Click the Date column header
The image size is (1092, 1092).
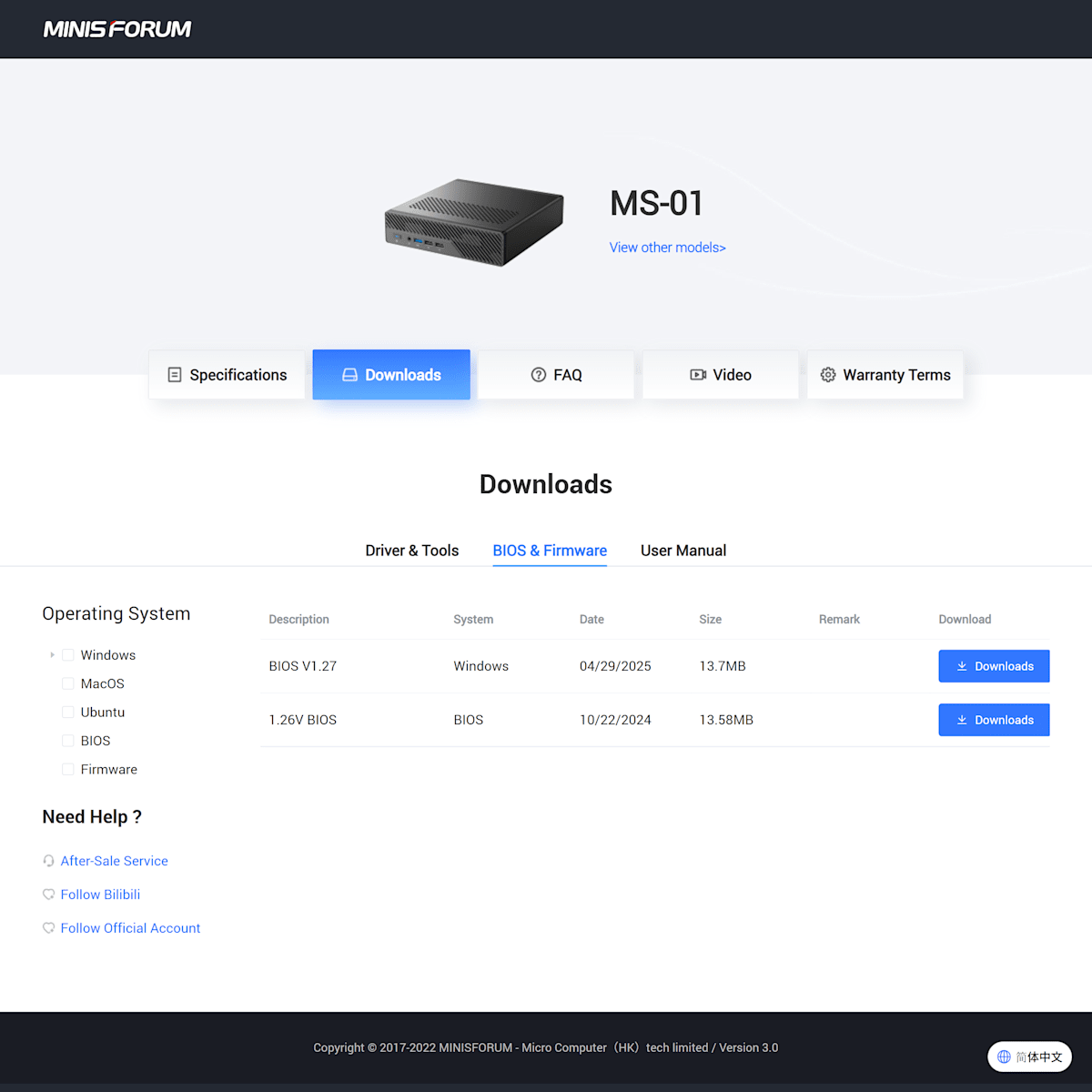click(x=591, y=620)
